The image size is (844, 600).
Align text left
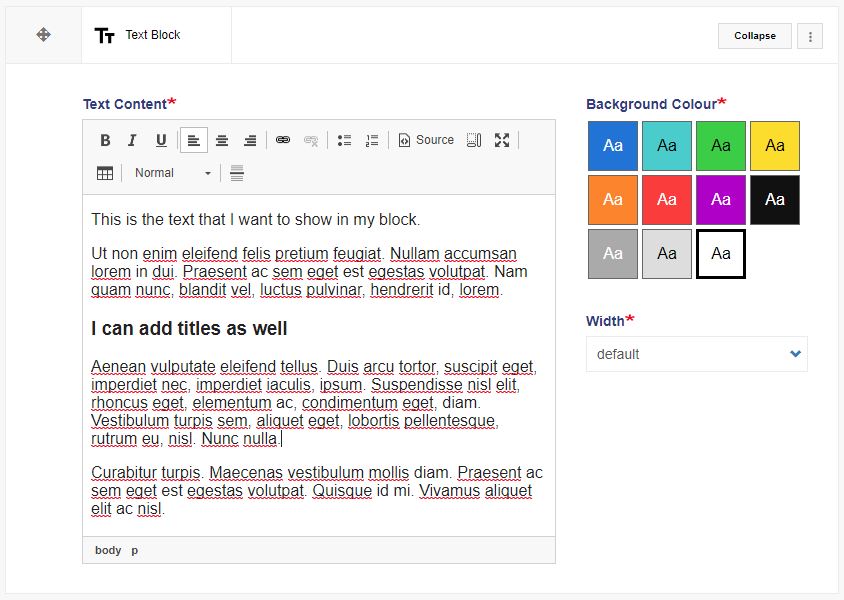(194, 140)
